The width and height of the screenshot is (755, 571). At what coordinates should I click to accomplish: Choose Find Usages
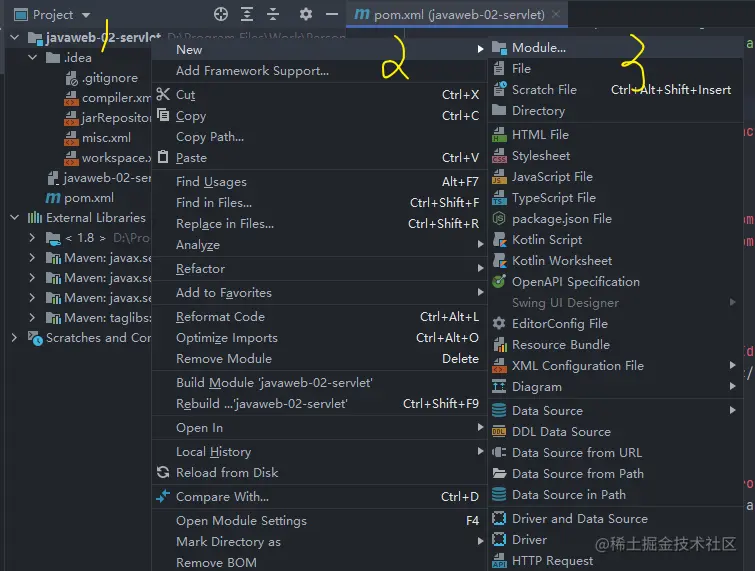pos(319,182)
